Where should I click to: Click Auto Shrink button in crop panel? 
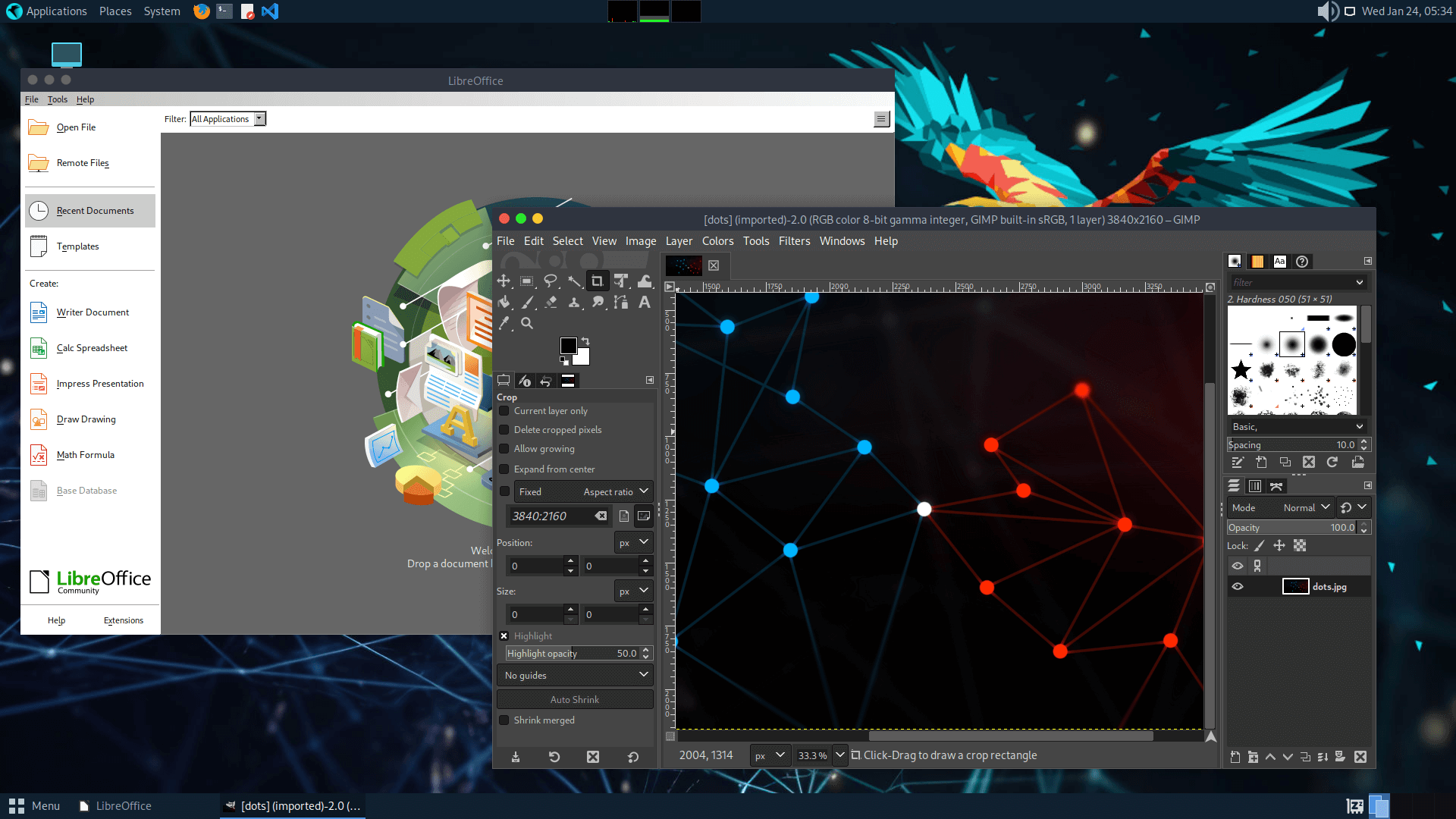(x=574, y=698)
